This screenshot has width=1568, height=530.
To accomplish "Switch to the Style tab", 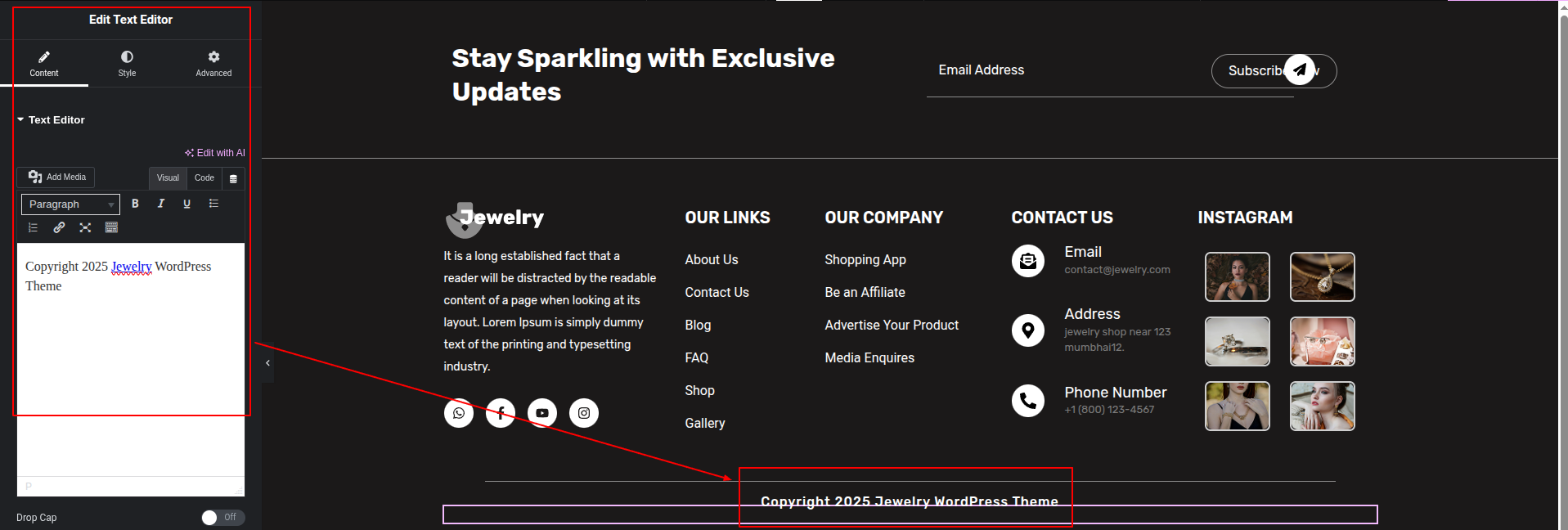I will [x=127, y=63].
